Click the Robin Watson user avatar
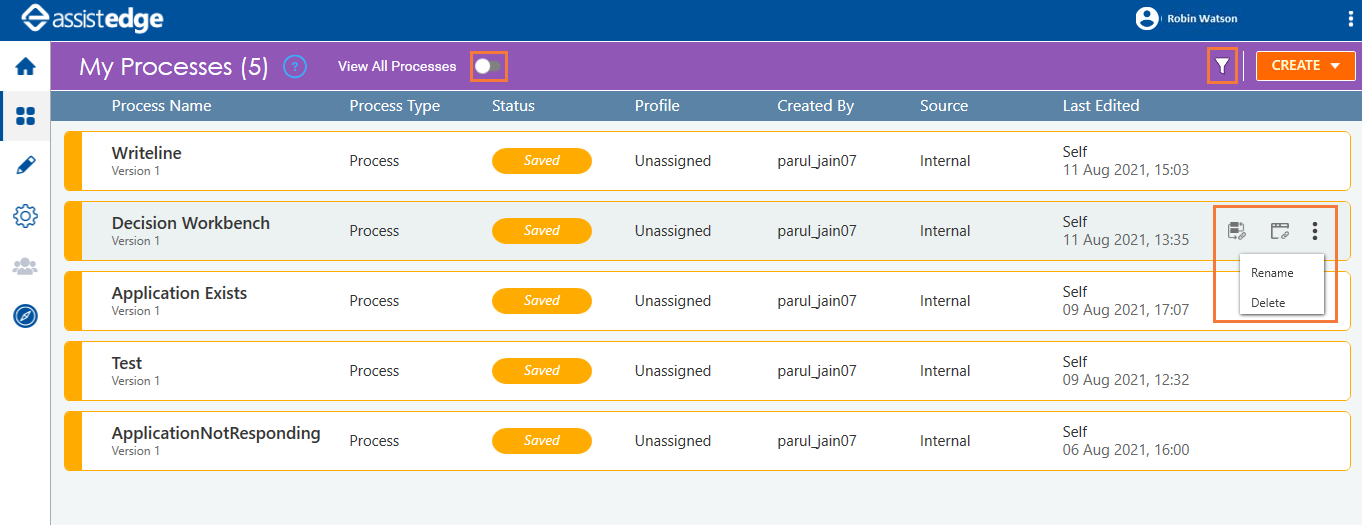1362x525 pixels. point(1147,19)
